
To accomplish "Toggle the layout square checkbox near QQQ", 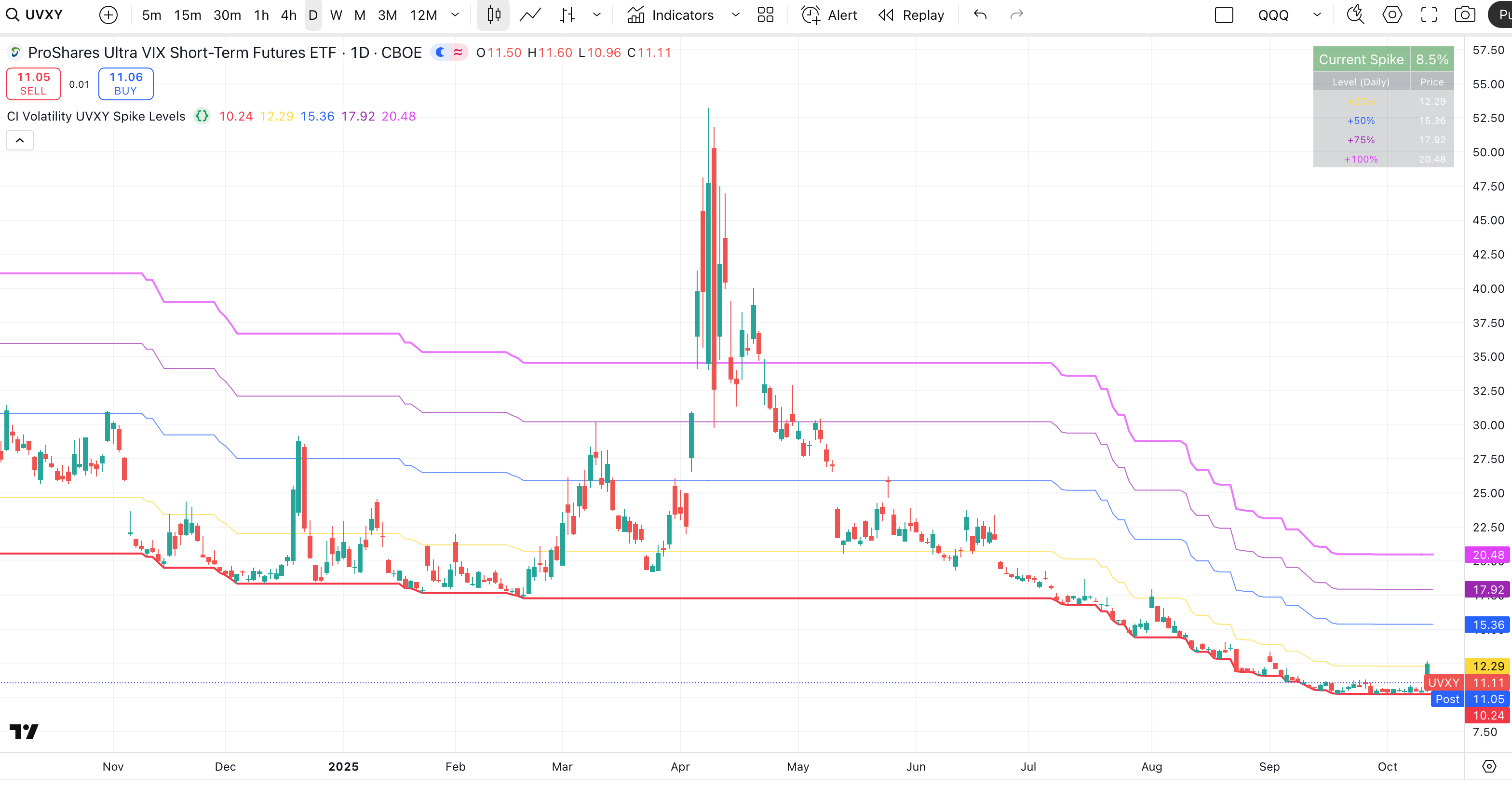I will tap(1224, 15).
